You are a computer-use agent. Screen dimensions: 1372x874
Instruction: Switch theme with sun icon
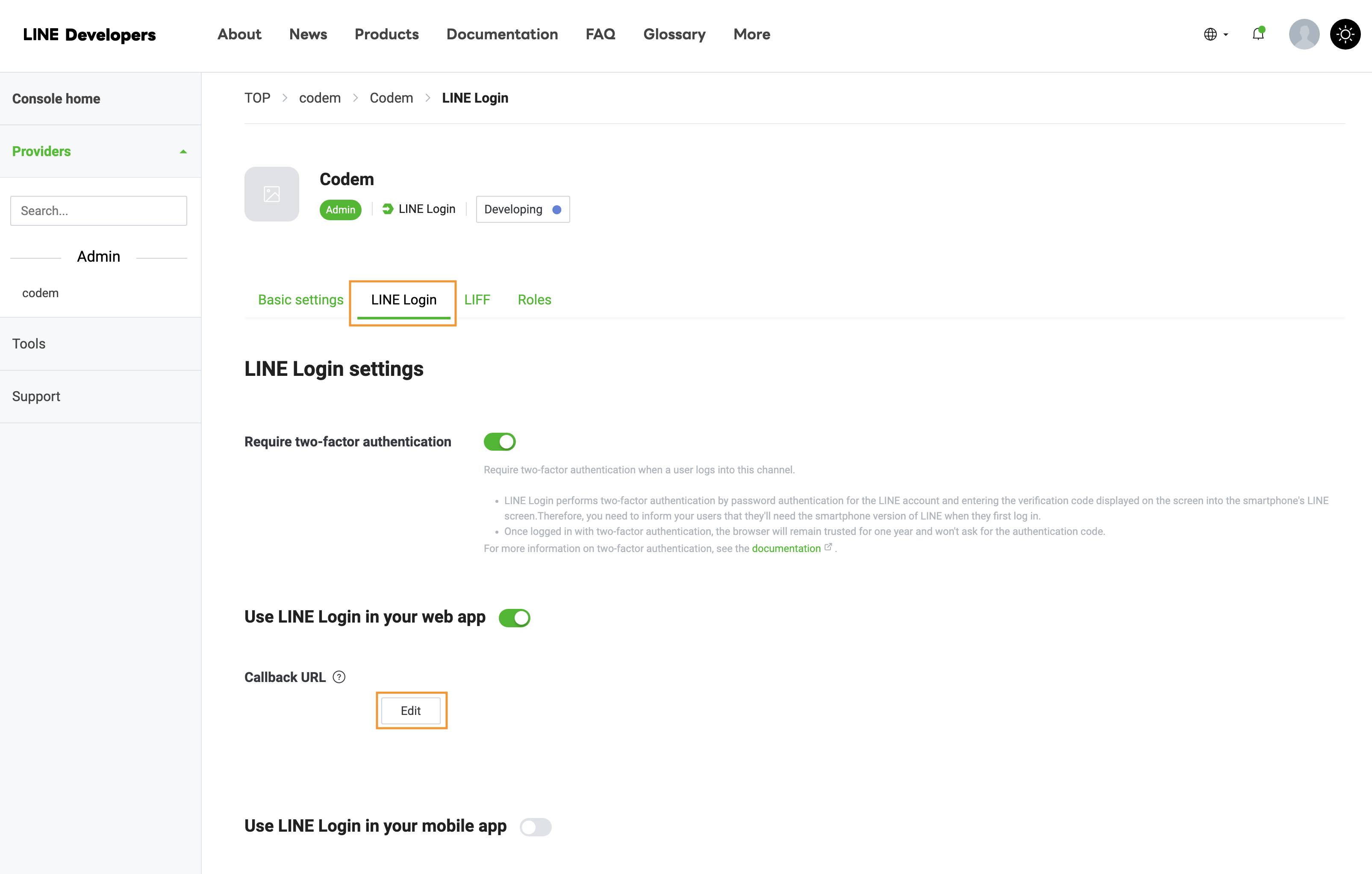pyautogui.click(x=1345, y=34)
